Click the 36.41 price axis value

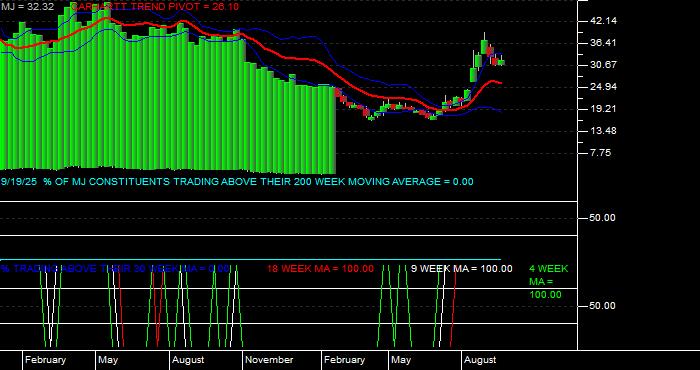(x=603, y=43)
